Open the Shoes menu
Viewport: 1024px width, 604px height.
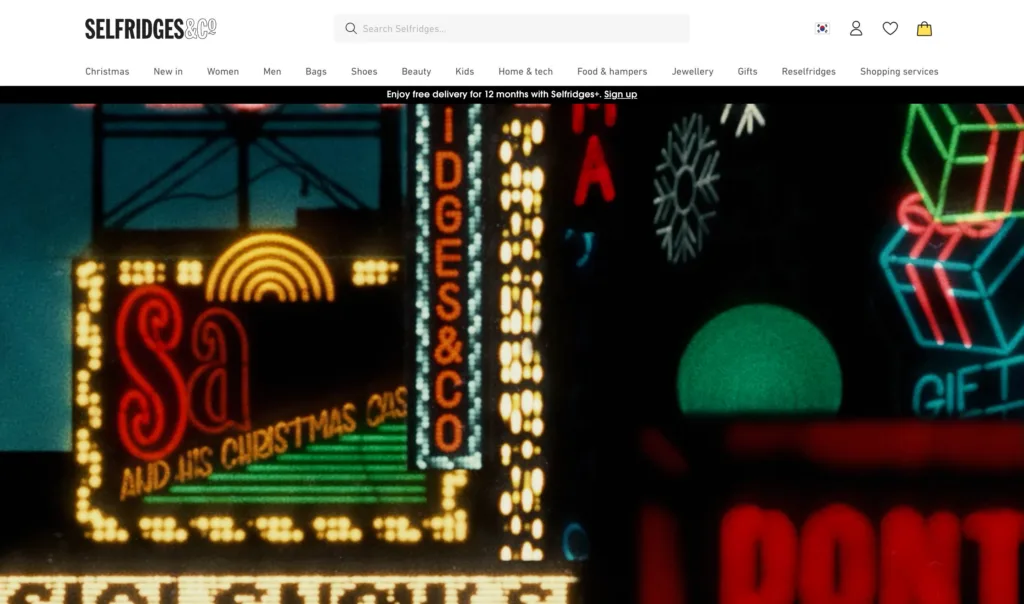point(364,72)
